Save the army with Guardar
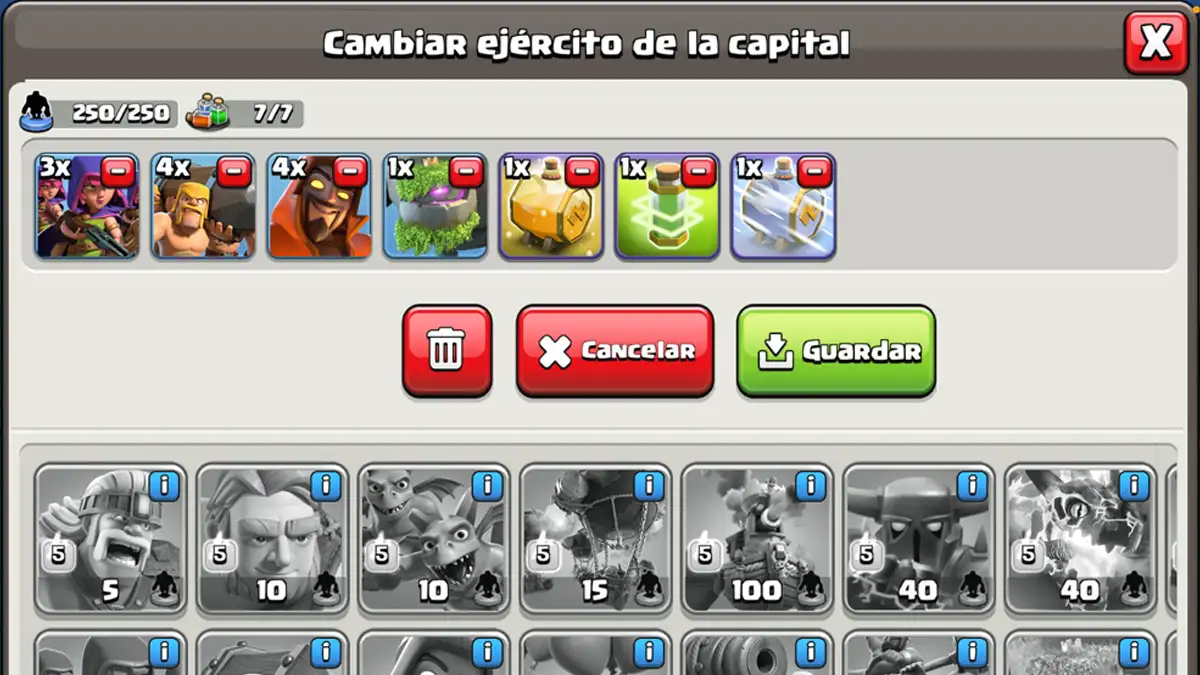Image resolution: width=1200 pixels, height=675 pixels. pos(836,351)
